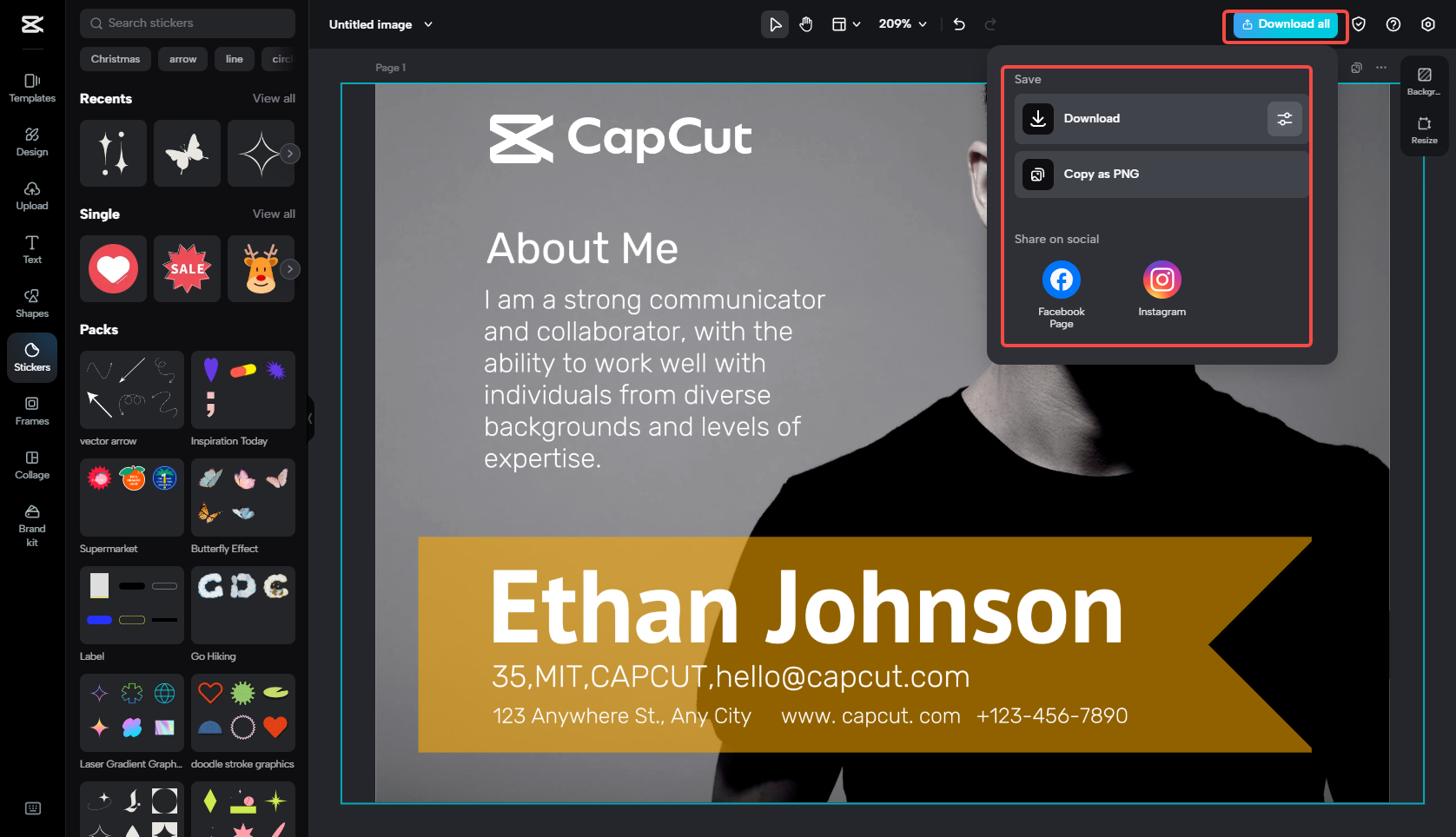The height and width of the screenshot is (837, 1456).
Task: Show more Recents stickers arrow
Action: 290,154
